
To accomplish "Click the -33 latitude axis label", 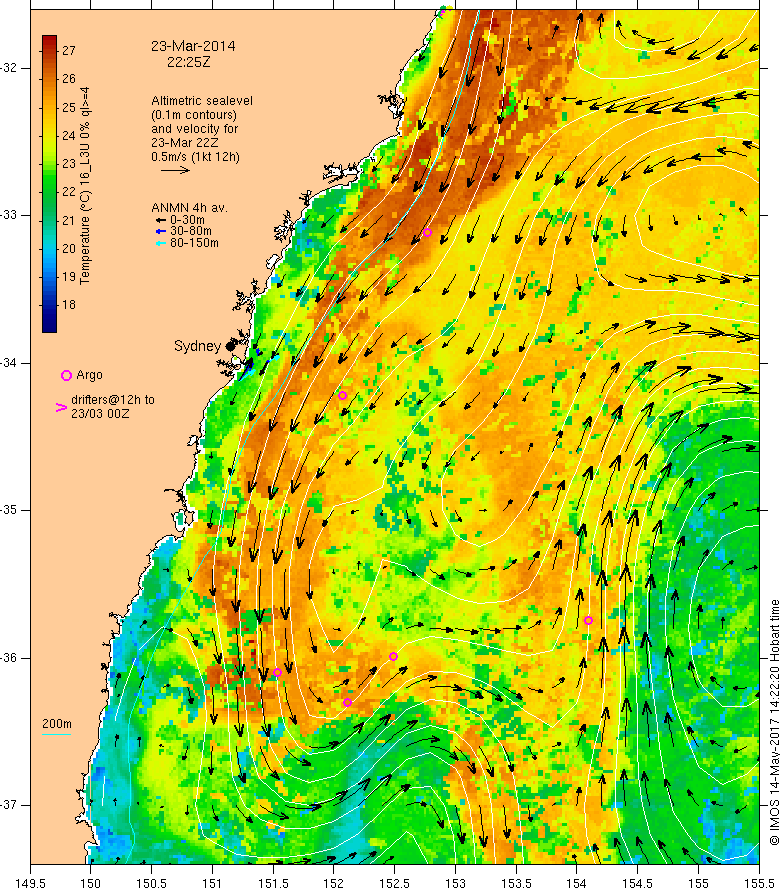I will click(x=9, y=215).
